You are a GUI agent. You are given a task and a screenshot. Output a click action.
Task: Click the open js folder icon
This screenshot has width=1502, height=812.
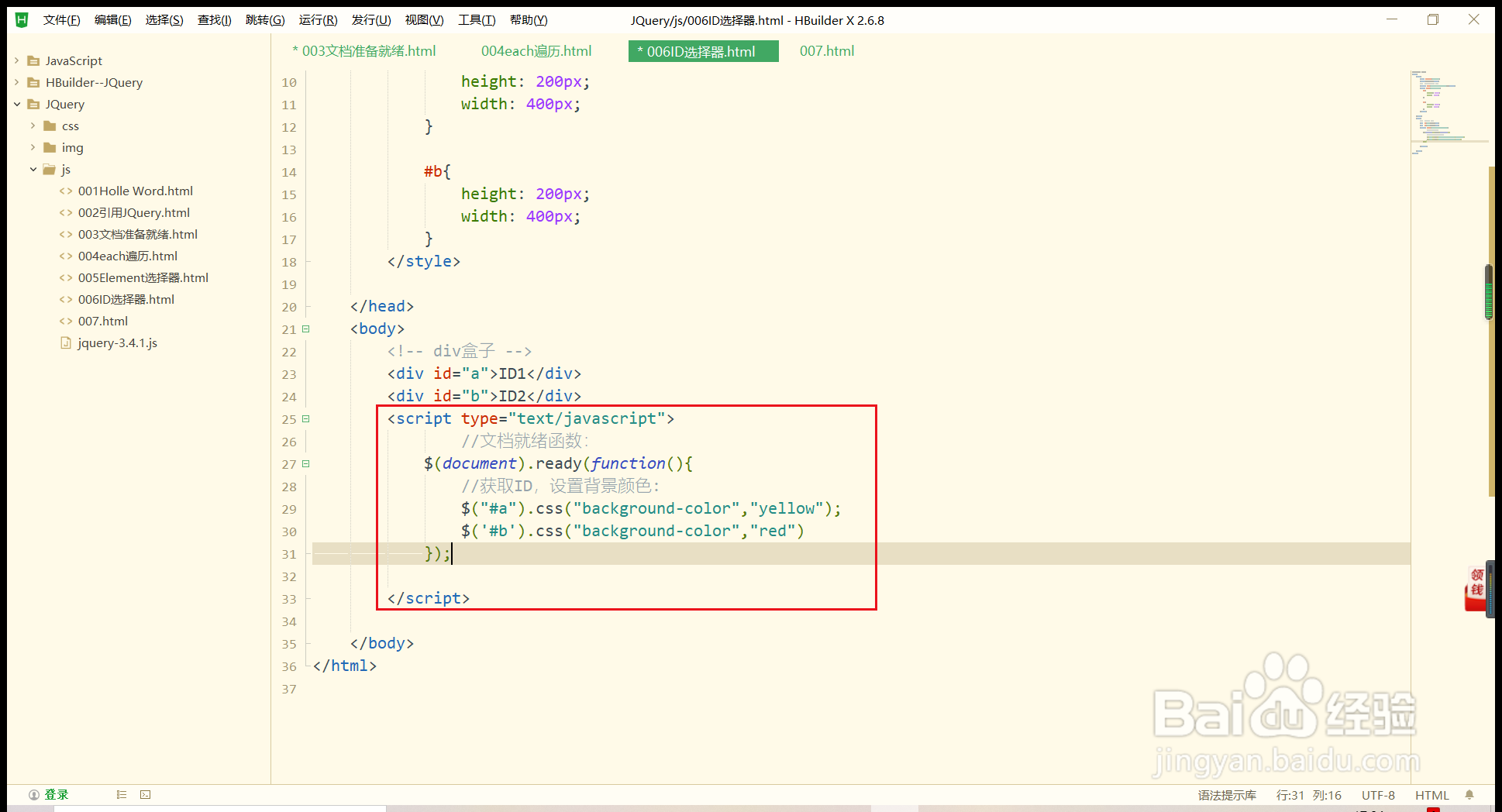50,169
